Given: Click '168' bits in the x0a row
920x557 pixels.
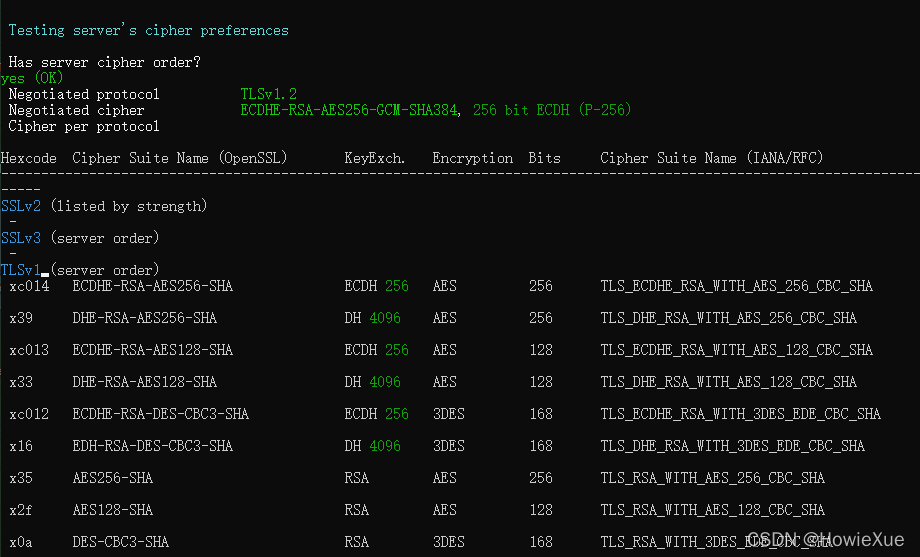Looking at the screenshot, I should pos(541,542).
